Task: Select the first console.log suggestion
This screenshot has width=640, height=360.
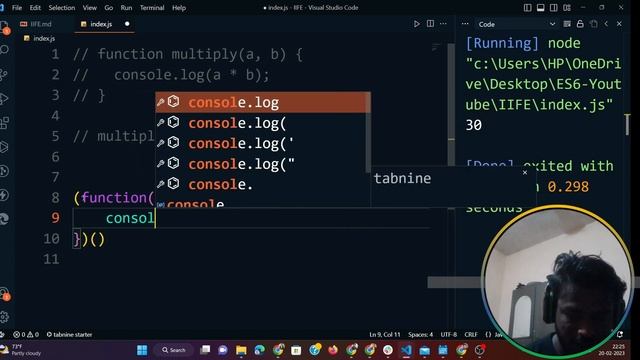Action: coord(260,102)
